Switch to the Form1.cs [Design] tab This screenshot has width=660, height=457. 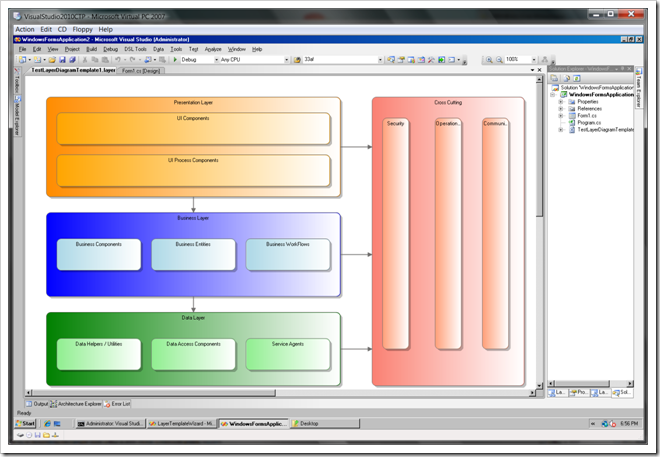[141, 71]
